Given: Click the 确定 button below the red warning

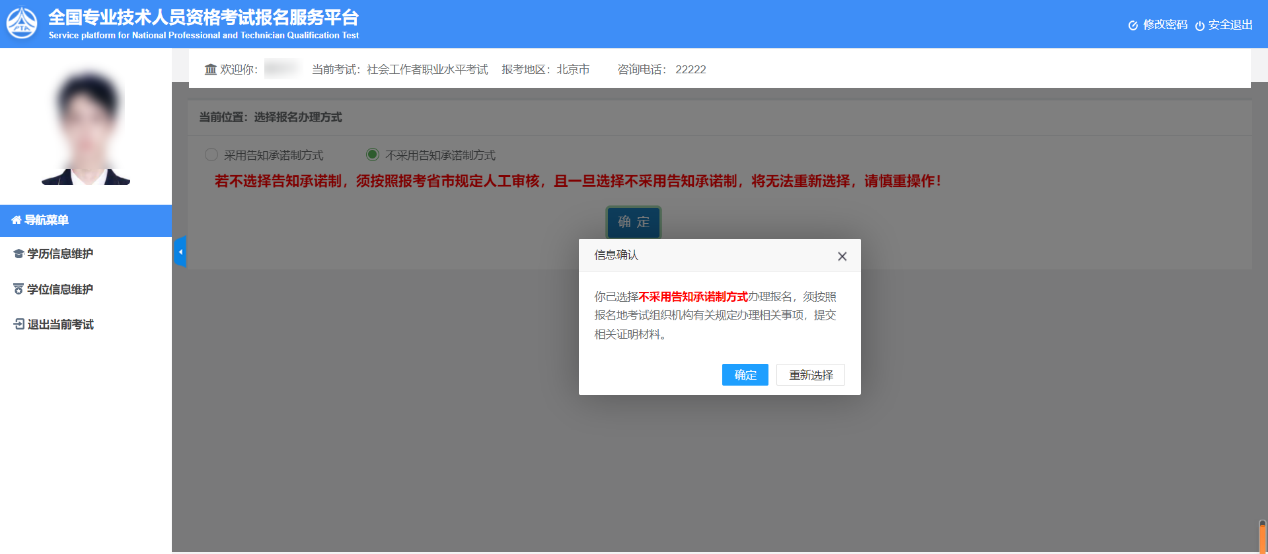Looking at the screenshot, I should (633, 222).
